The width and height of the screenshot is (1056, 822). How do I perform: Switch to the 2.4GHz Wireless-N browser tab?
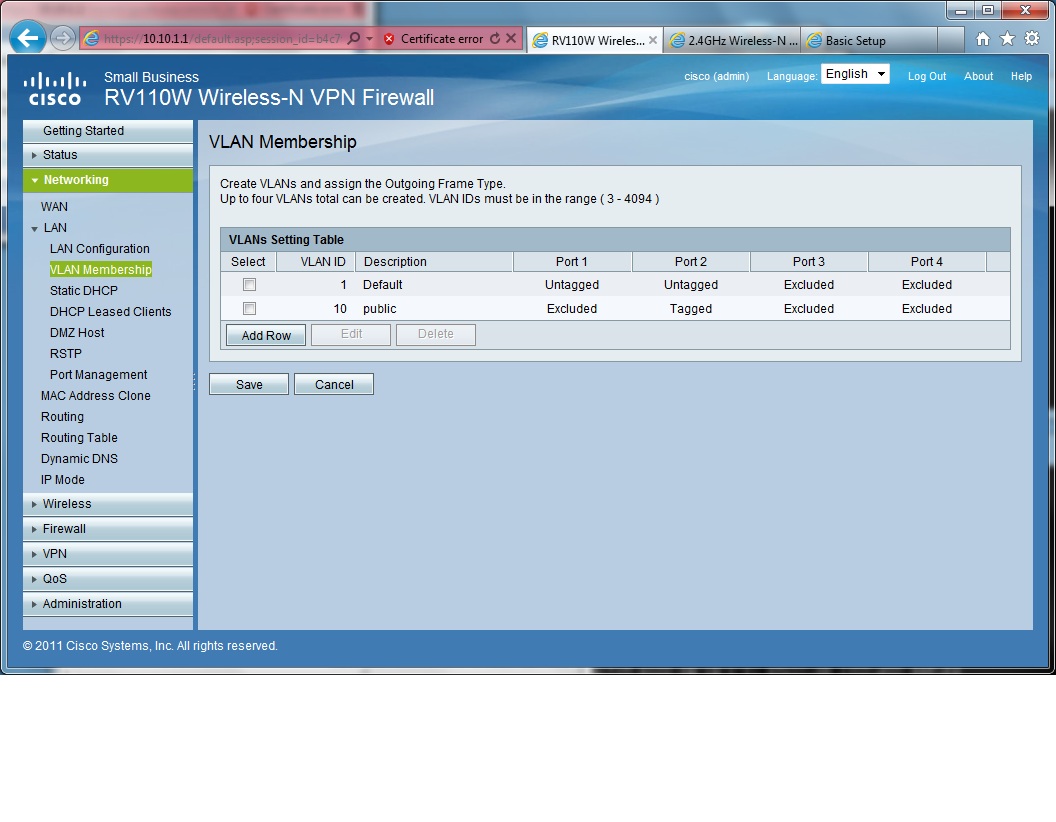tap(733, 40)
